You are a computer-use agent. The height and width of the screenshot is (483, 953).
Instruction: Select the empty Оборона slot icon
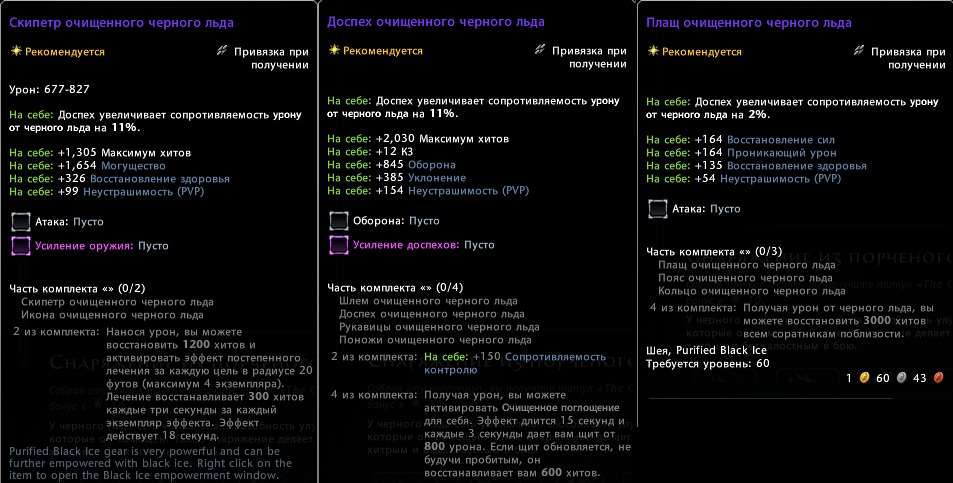[338, 221]
